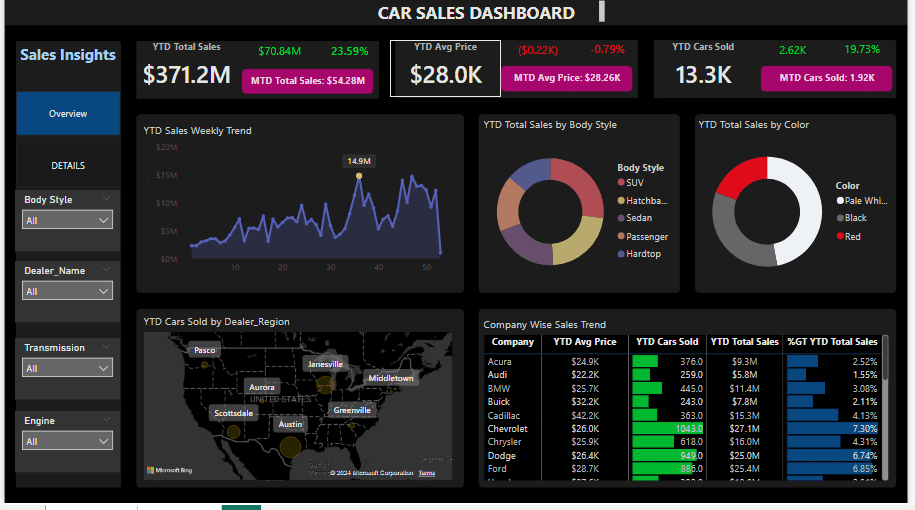This screenshot has height=510, width=915.
Task: Click the YTD Total Sales $371.2M card
Action: [x=187, y=69]
